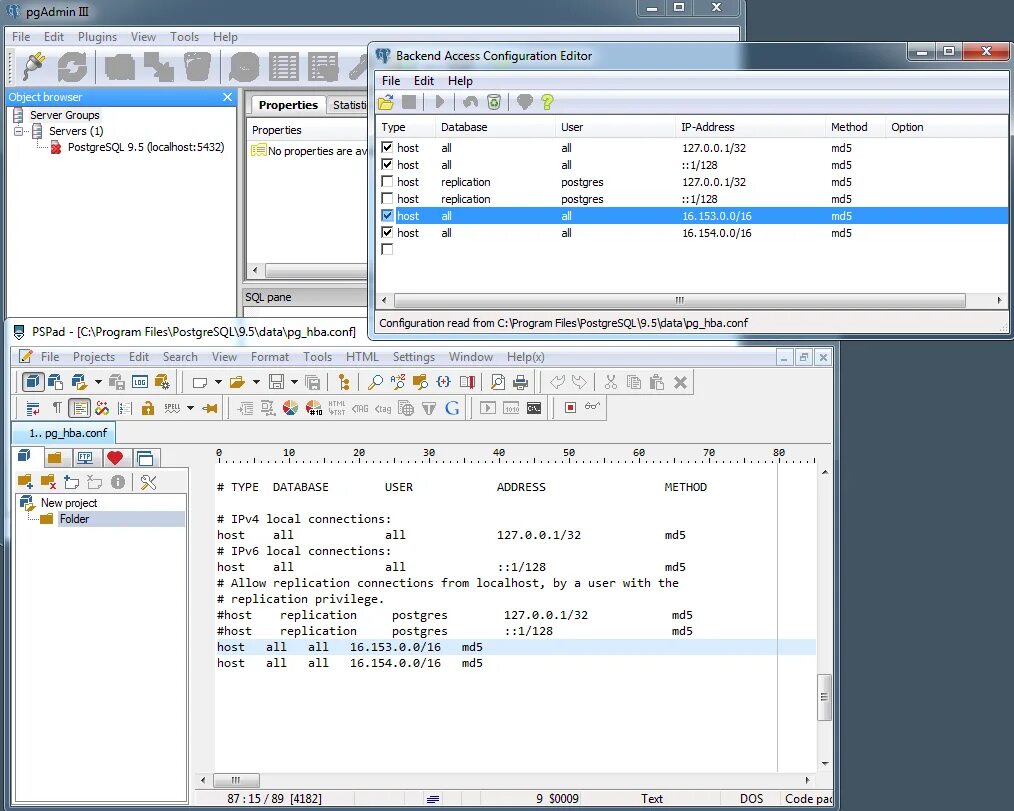The height and width of the screenshot is (811, 1014).
Task: Click the blue G Google search icon
Action: [x=452, y=408]
